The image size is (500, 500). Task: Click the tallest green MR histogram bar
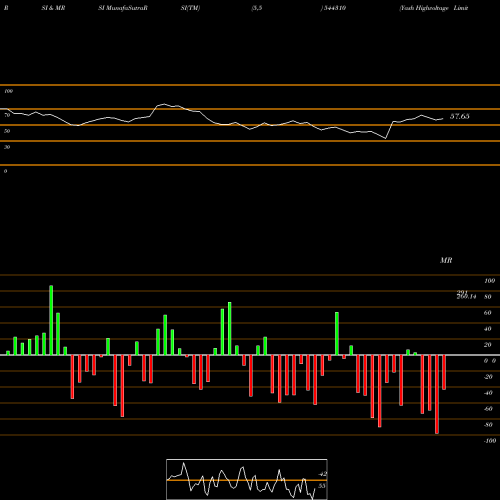pyautogui.click(x=51, y=320)
